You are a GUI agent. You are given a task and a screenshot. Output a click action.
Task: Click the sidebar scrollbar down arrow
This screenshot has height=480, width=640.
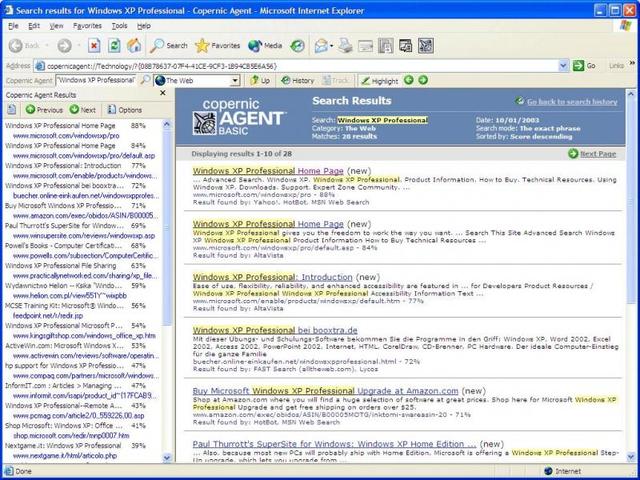coord(167,458)
